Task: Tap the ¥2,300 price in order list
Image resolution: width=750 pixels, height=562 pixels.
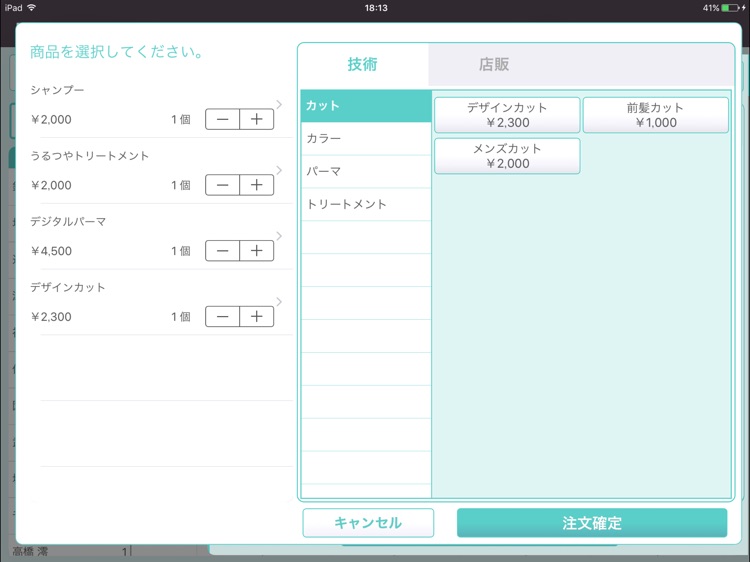Action: click(x=51, y=317)
